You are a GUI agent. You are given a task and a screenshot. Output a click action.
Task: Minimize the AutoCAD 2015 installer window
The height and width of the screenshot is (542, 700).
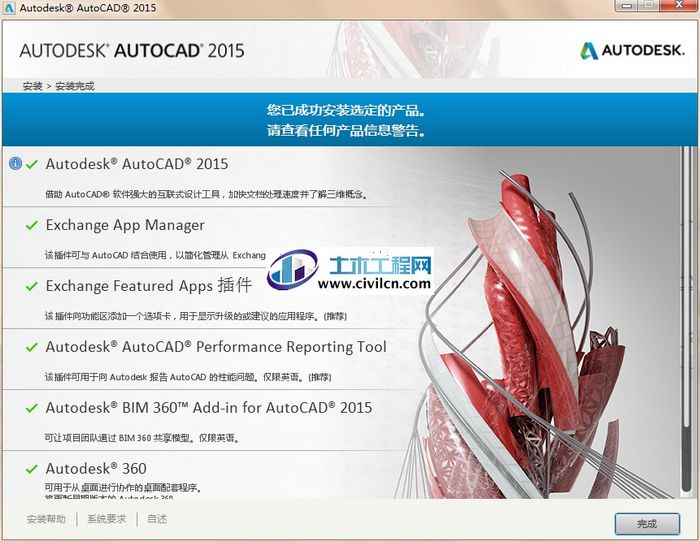click(628, 5)
